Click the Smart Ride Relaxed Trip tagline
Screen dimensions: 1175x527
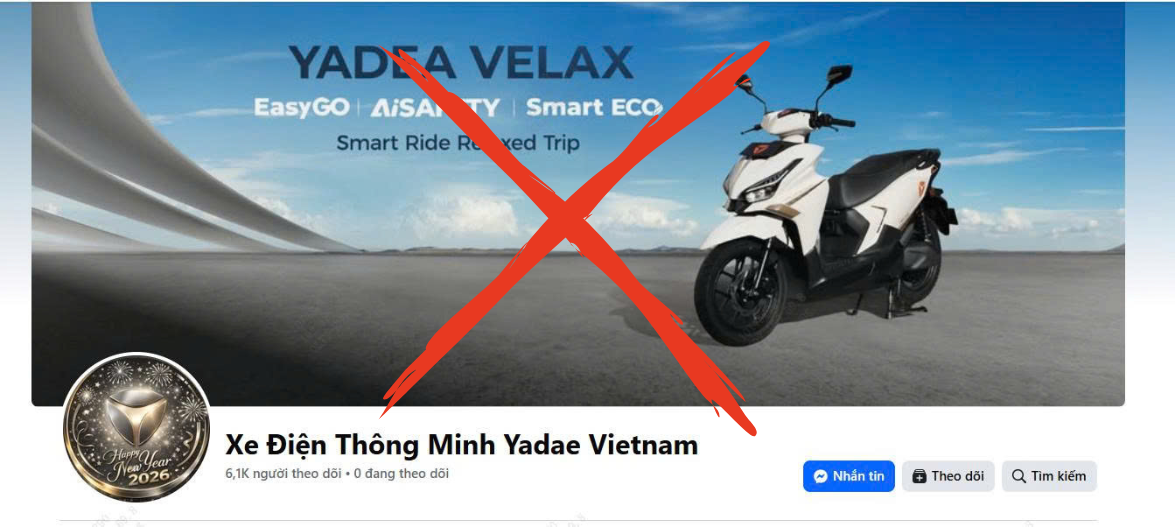[x=458, y=142]
